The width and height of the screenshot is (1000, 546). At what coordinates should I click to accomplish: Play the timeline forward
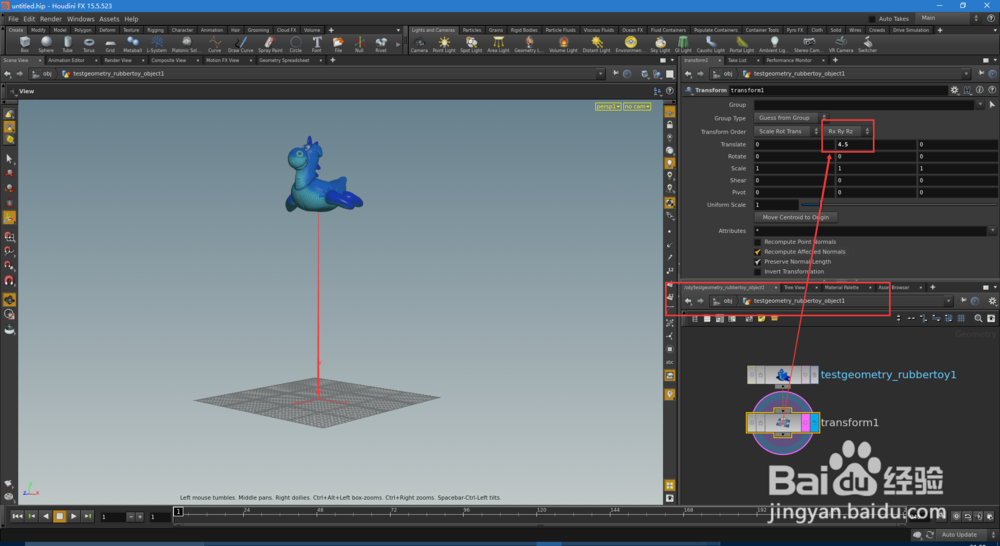73,517
